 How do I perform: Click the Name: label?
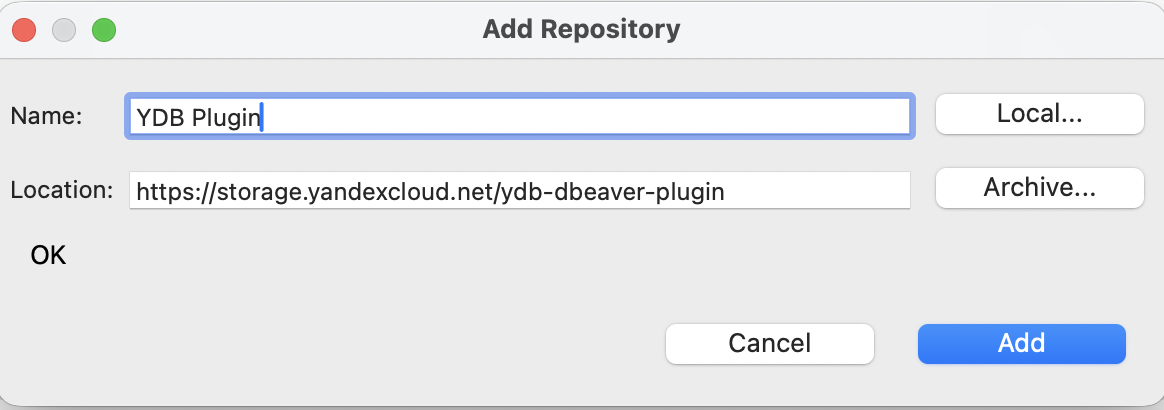[46, 116]
